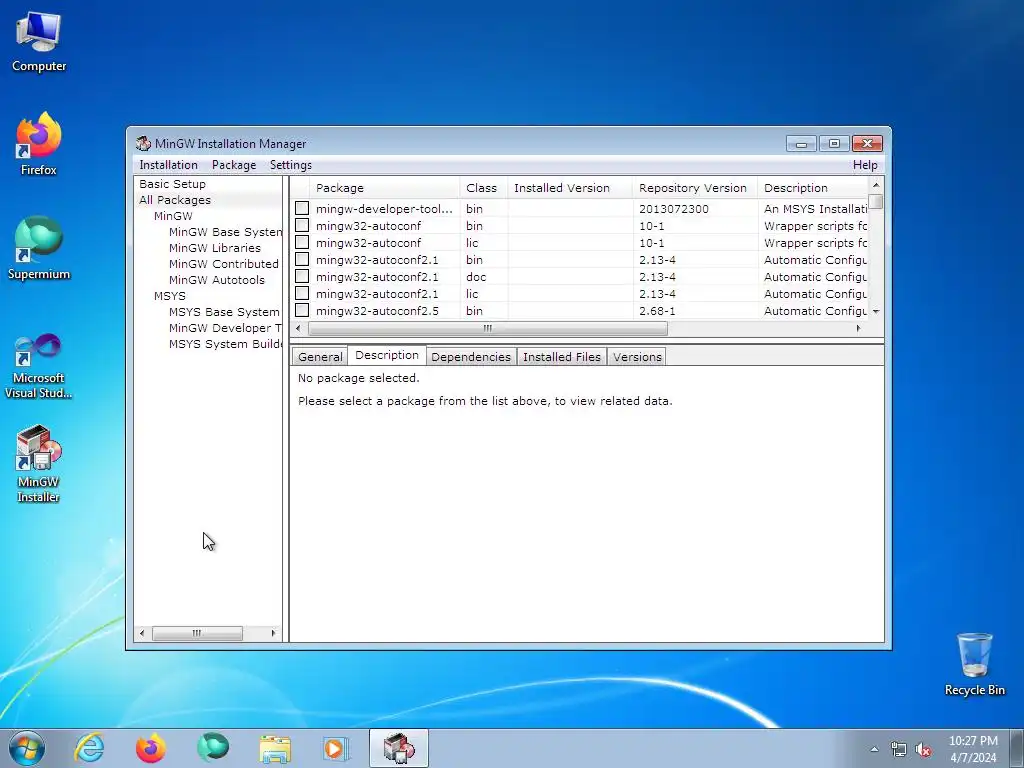The image size is (1024, 768).
Task: Maximize the MinGW Installation Manager window
Action: point(834,144)
